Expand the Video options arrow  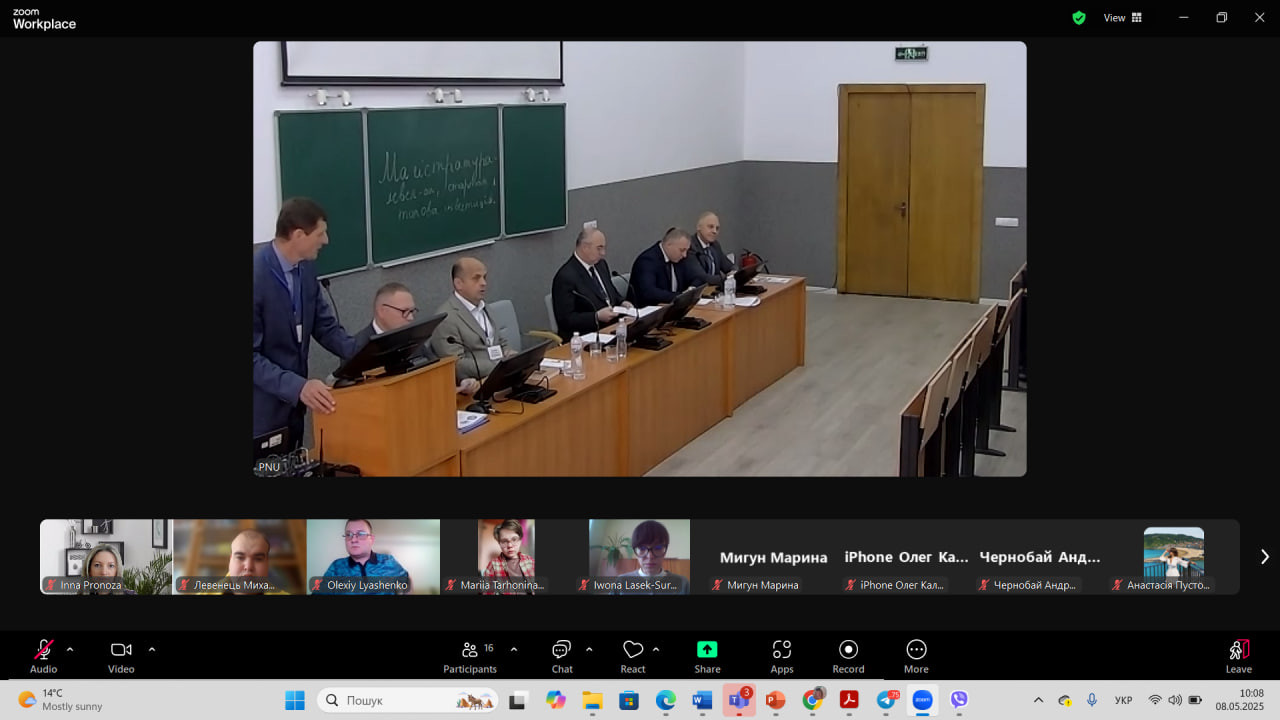[x=152, y=649]
